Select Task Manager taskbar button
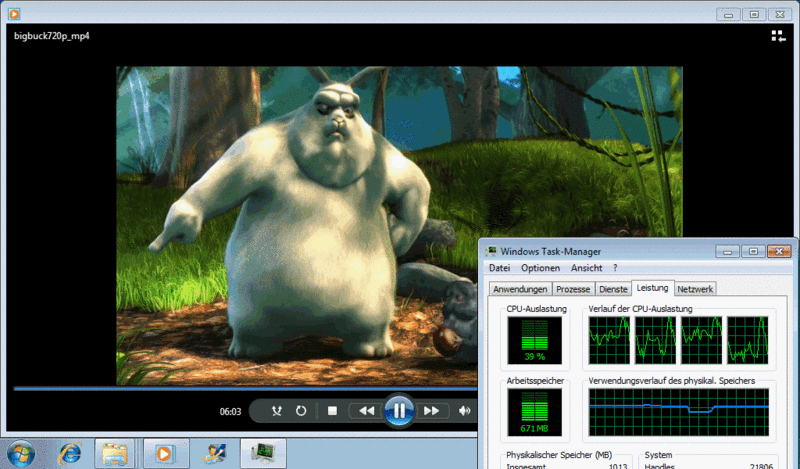The width and height of the screenshot is (800, 469). (x=263, y=453)
